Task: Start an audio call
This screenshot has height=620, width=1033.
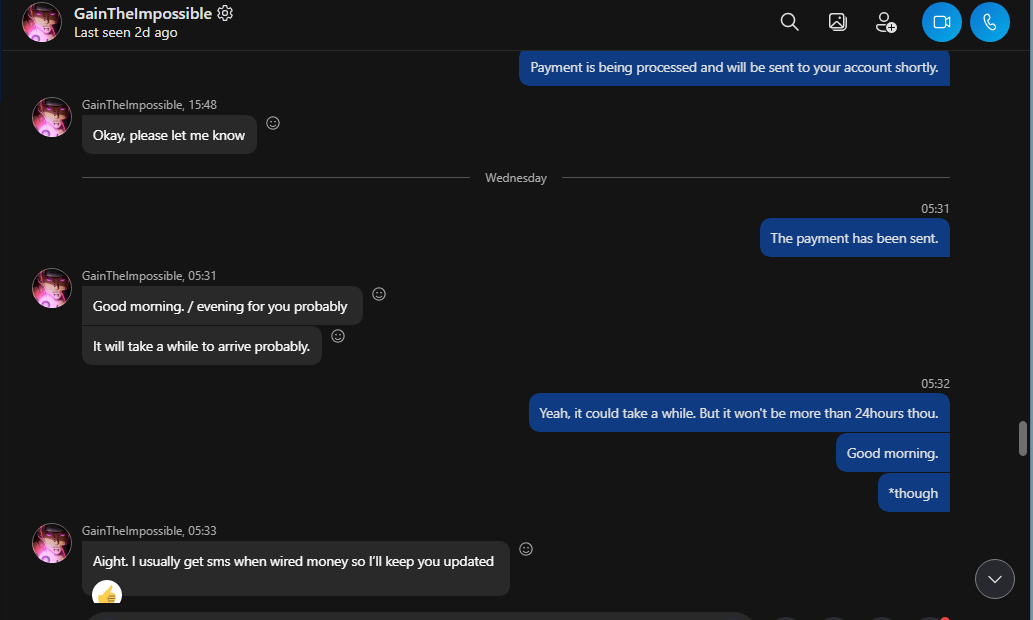Action: (990, 22)
